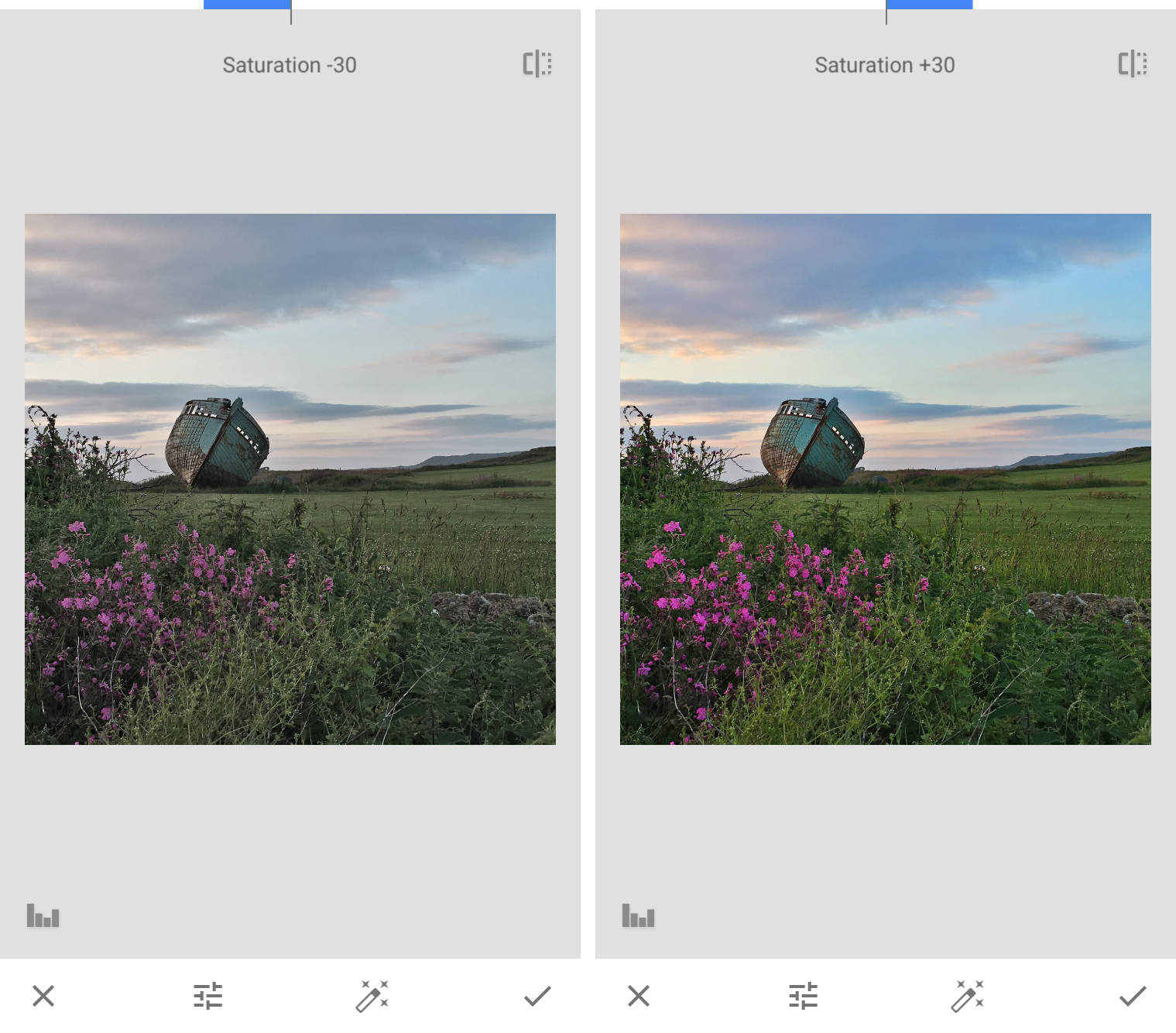Confirm edits with the left checkmark
Image resolution: width=1176 pixels, height=1033 pixels.
click(538, 997)
